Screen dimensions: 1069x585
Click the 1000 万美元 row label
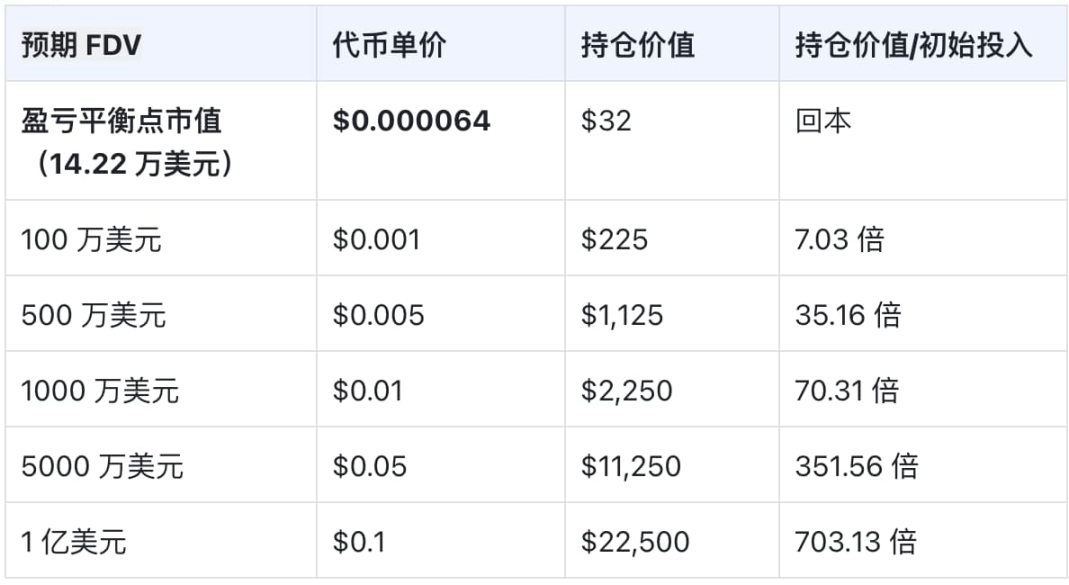coord(100,391)
